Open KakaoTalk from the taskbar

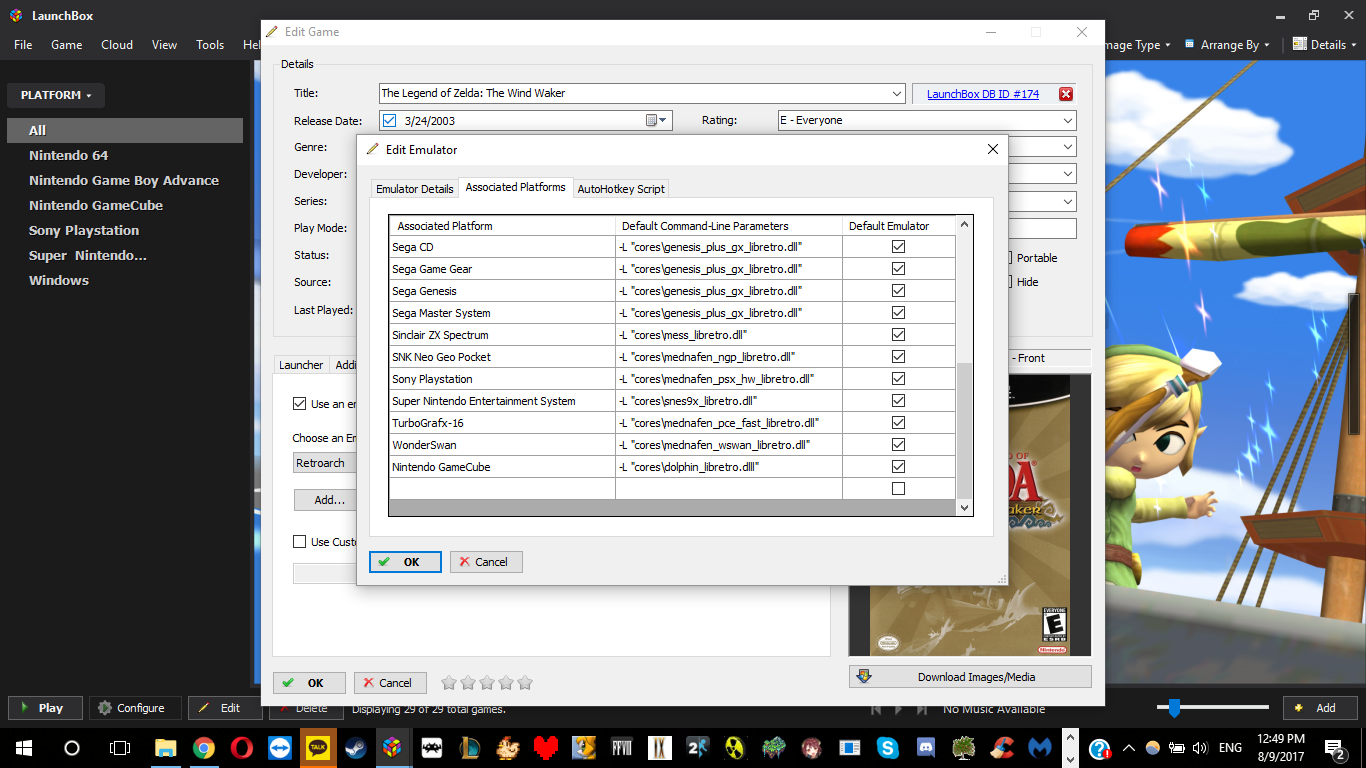pos(318,747)
